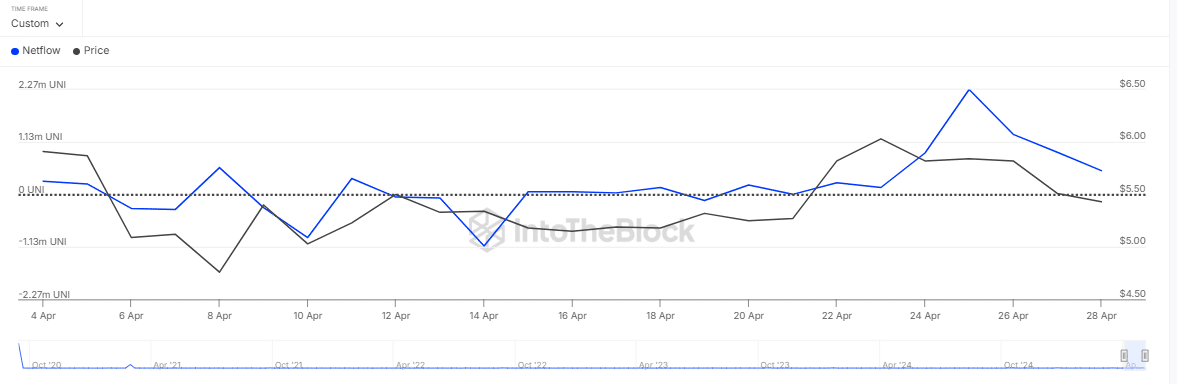Click the 0 UNI baseline axis label

32,190
